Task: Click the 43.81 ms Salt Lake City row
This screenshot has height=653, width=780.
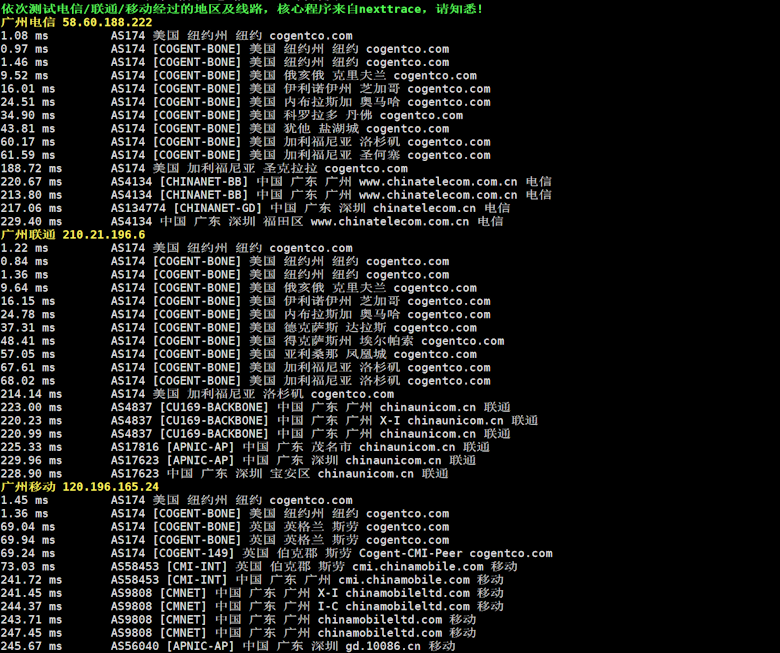Action: [225, 129]
